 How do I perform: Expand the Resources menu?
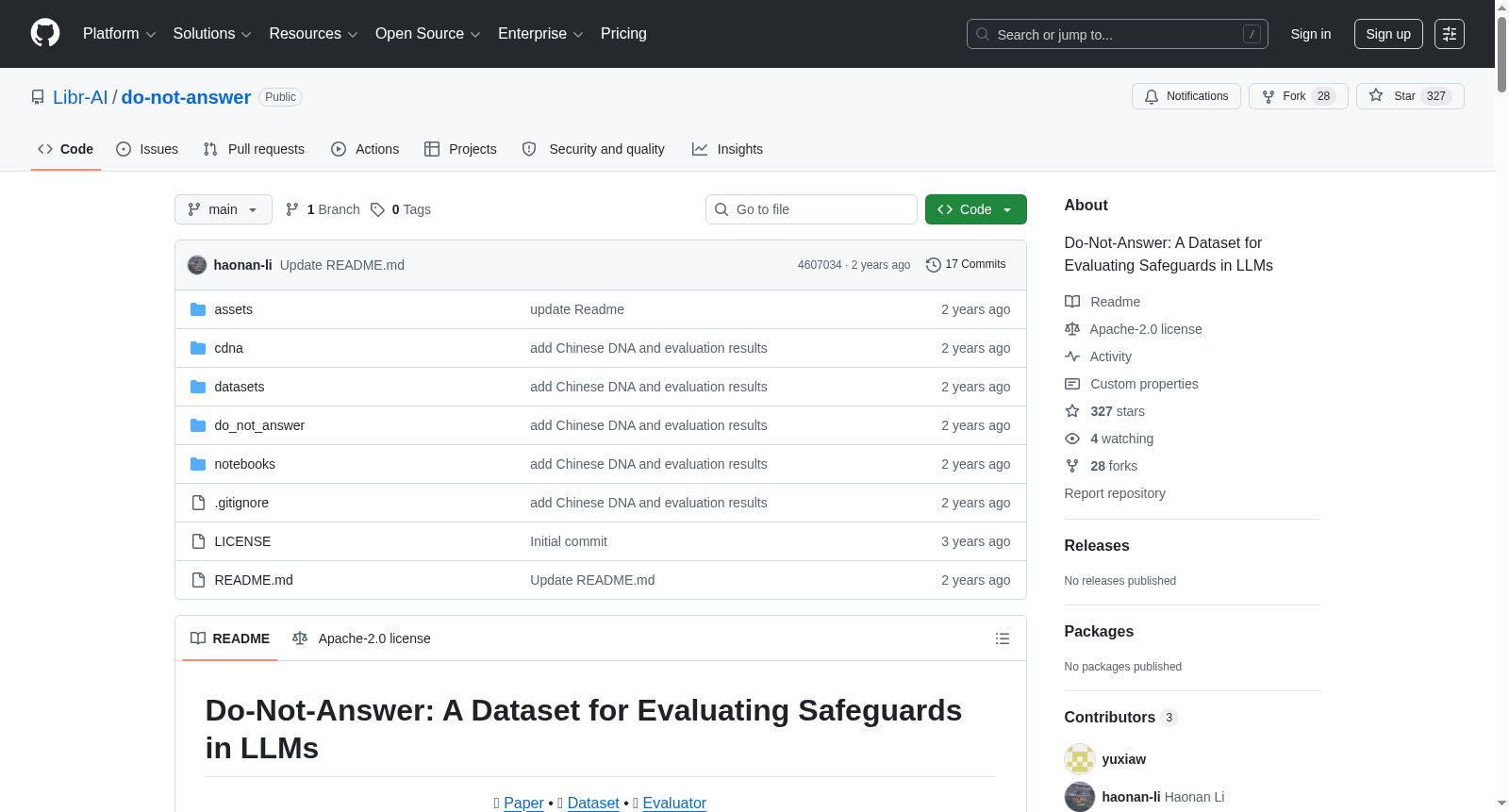(313, 34)
